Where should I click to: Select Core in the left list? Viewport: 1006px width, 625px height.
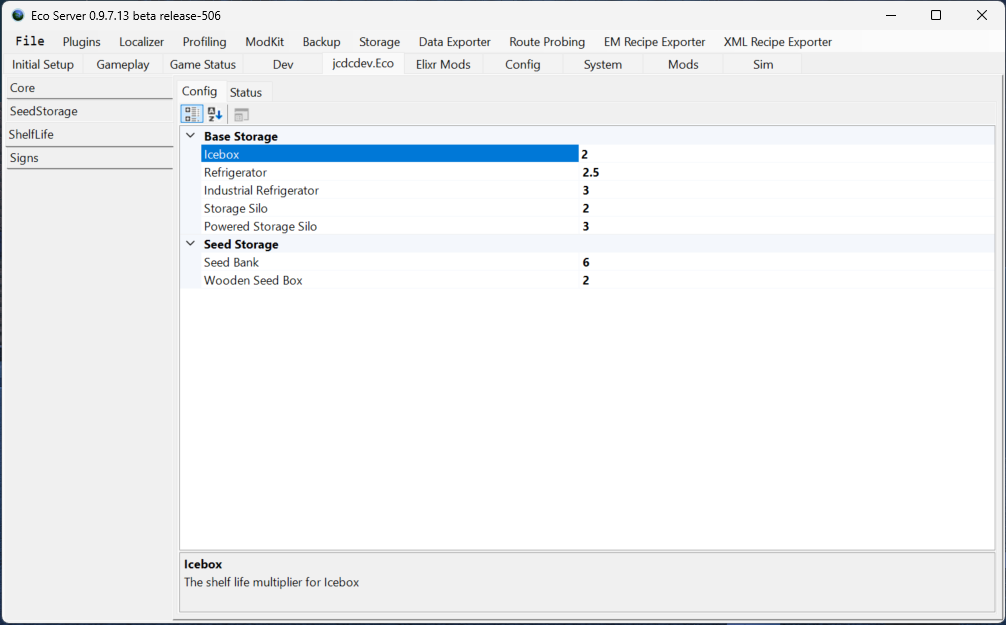click(x=90, y=88)
